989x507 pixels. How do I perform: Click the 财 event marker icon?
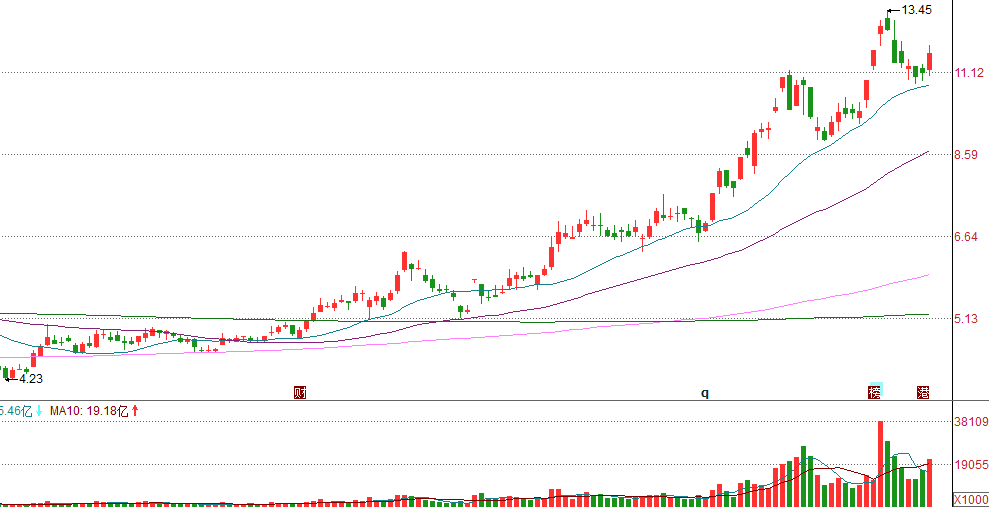[300, 393]
